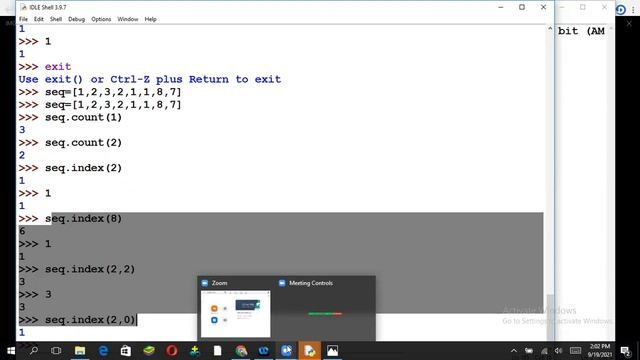Image resolution: width=640 pixels, height=360 pixels.
Task: Open the Shell menu
Action: [x=56, y=19]
